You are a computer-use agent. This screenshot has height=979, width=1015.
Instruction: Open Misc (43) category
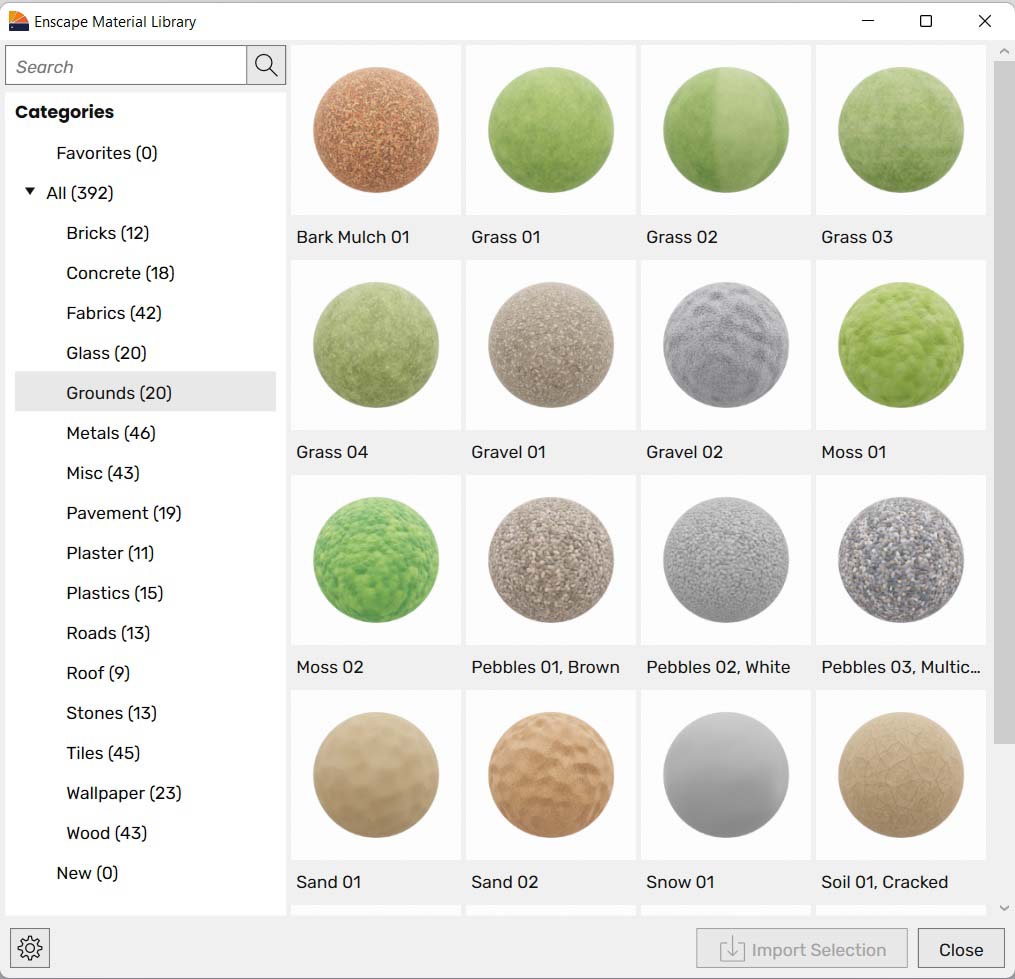103,473
